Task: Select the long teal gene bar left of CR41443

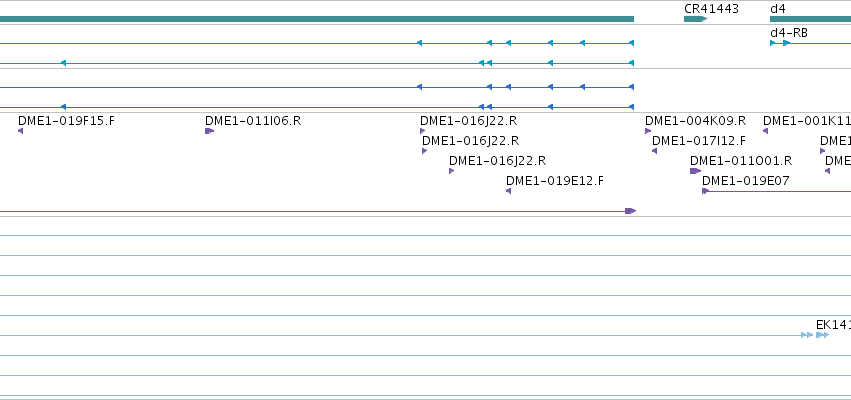Action: [x=317, y=19]
